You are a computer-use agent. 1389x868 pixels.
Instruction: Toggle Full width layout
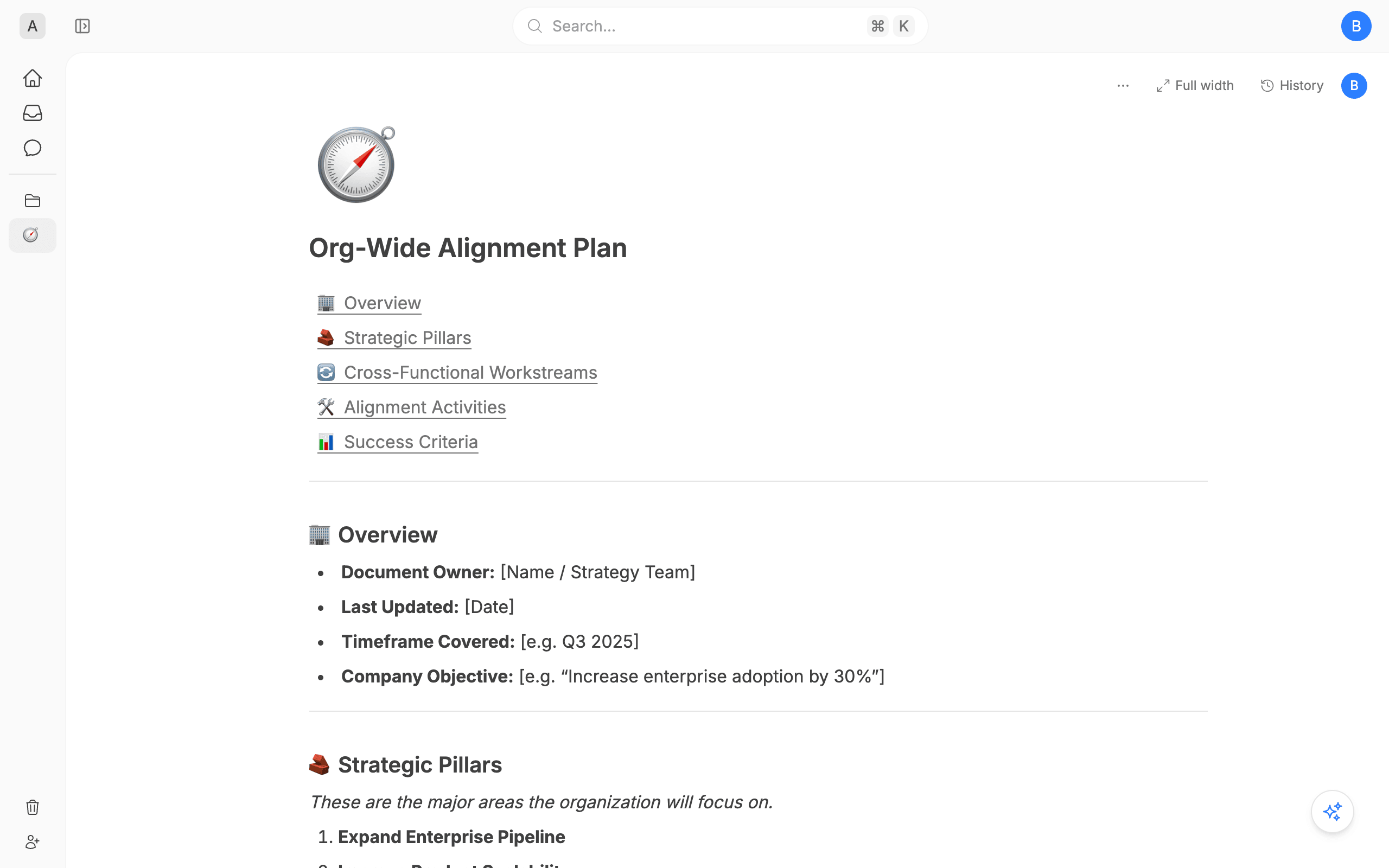(x=1194, y=86)
